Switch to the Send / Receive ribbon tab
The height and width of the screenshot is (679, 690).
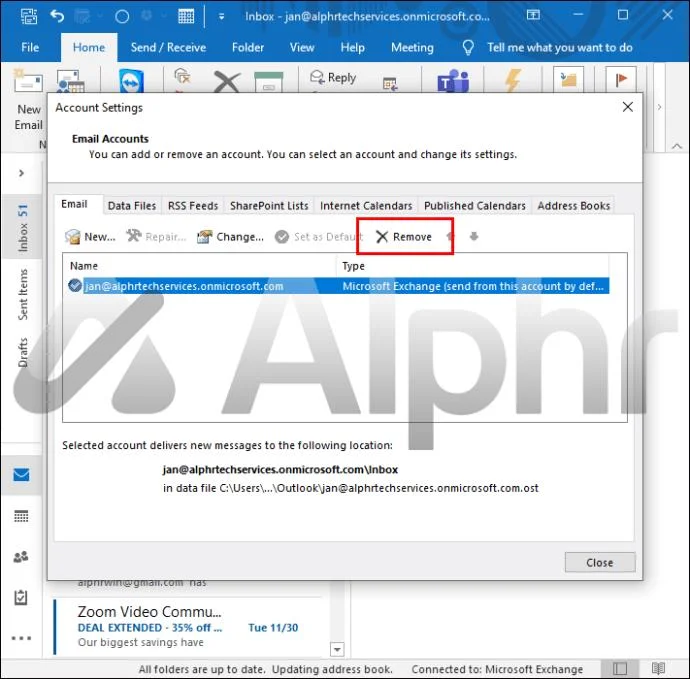(x=168, y=48)
